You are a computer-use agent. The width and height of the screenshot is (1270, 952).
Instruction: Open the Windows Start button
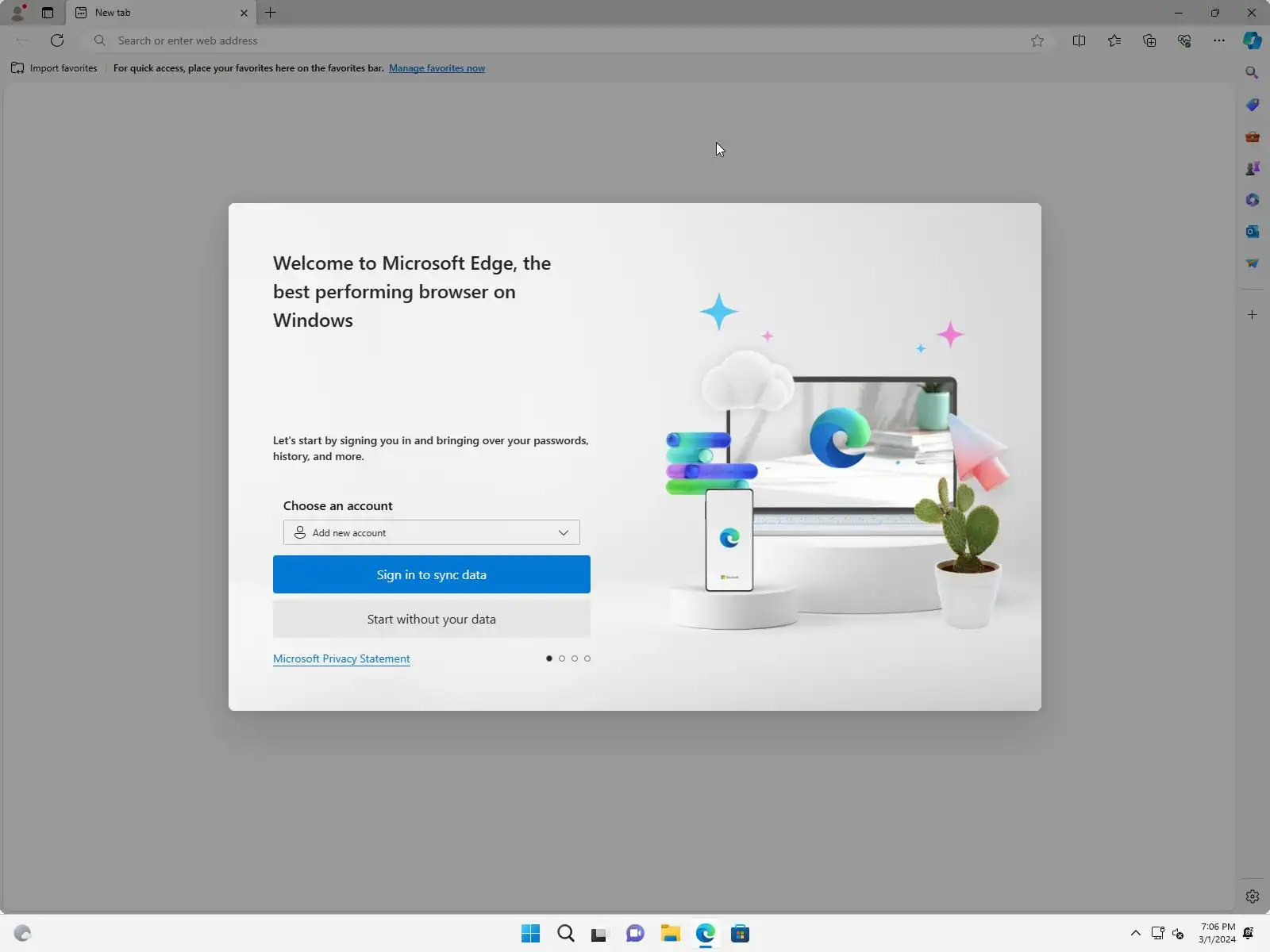pos(530,934)
